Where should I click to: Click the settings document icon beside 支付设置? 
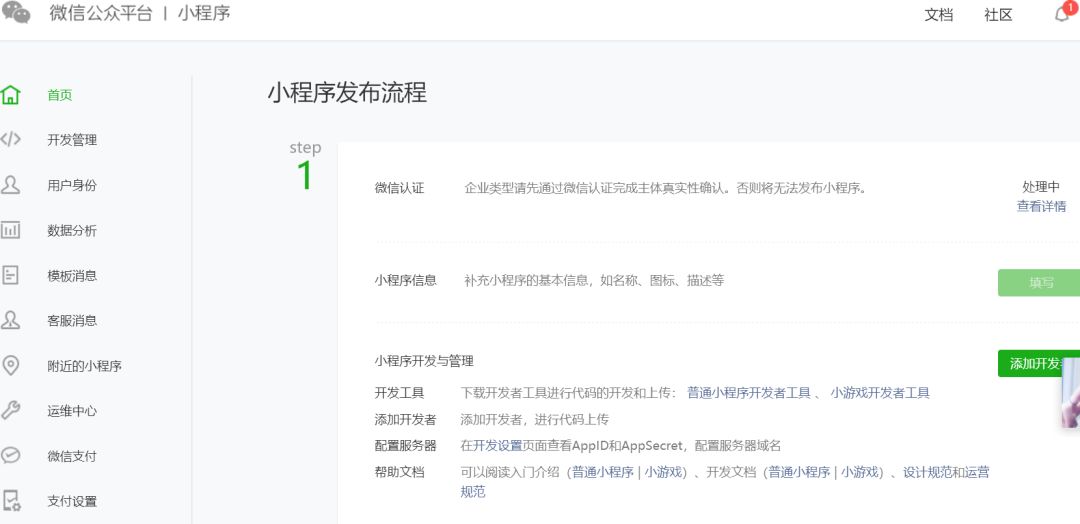point(11,501)
